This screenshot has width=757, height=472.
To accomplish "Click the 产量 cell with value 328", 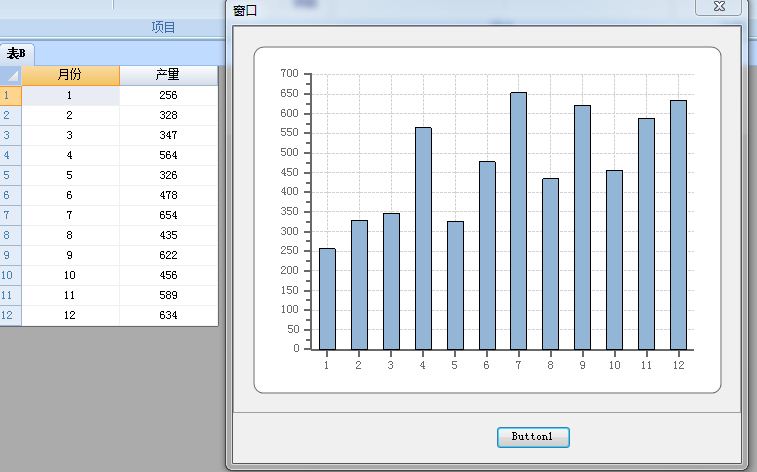I will [x=168, y=115].
